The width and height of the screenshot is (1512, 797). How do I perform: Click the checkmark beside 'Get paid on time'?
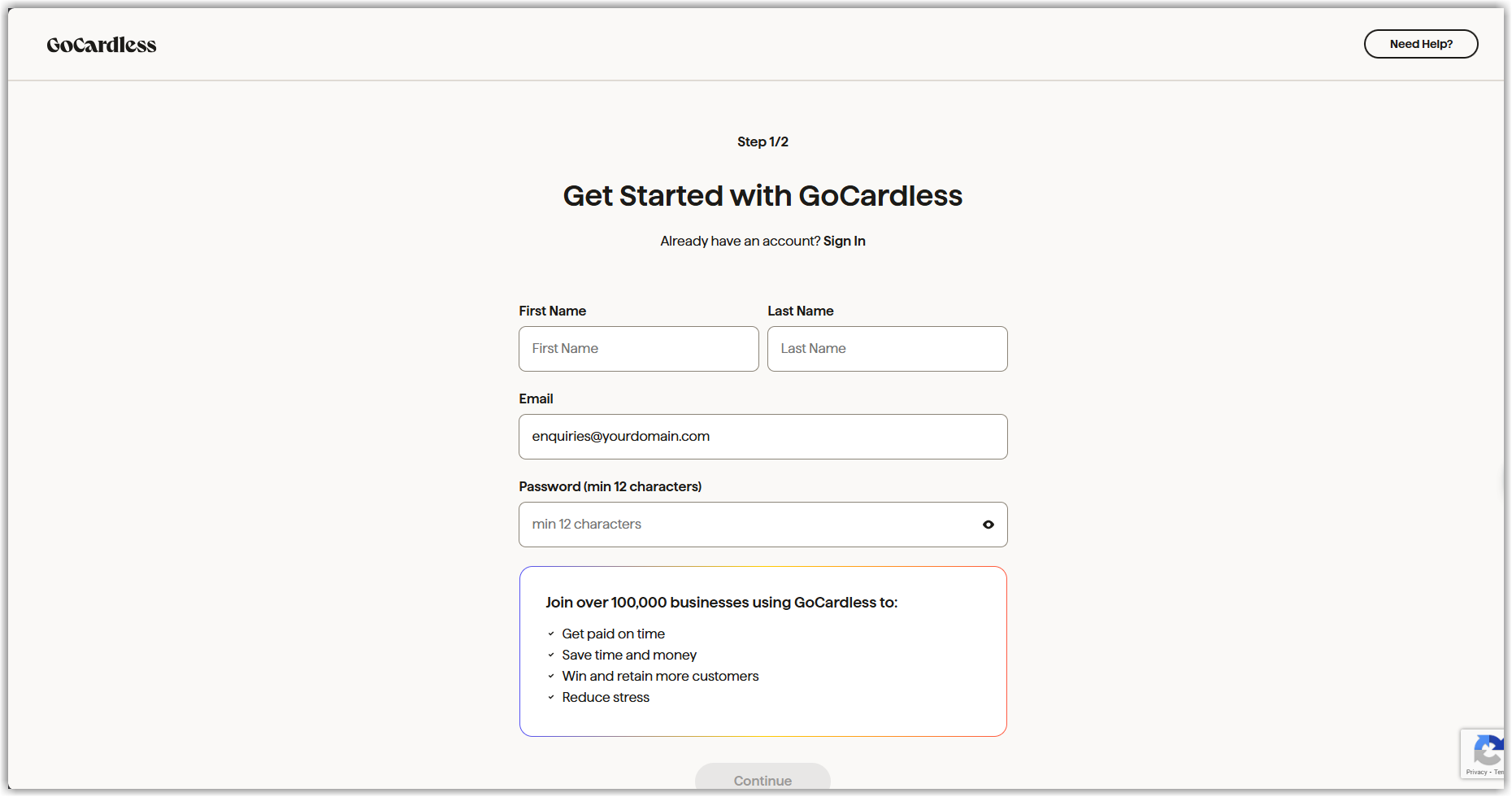551,634
